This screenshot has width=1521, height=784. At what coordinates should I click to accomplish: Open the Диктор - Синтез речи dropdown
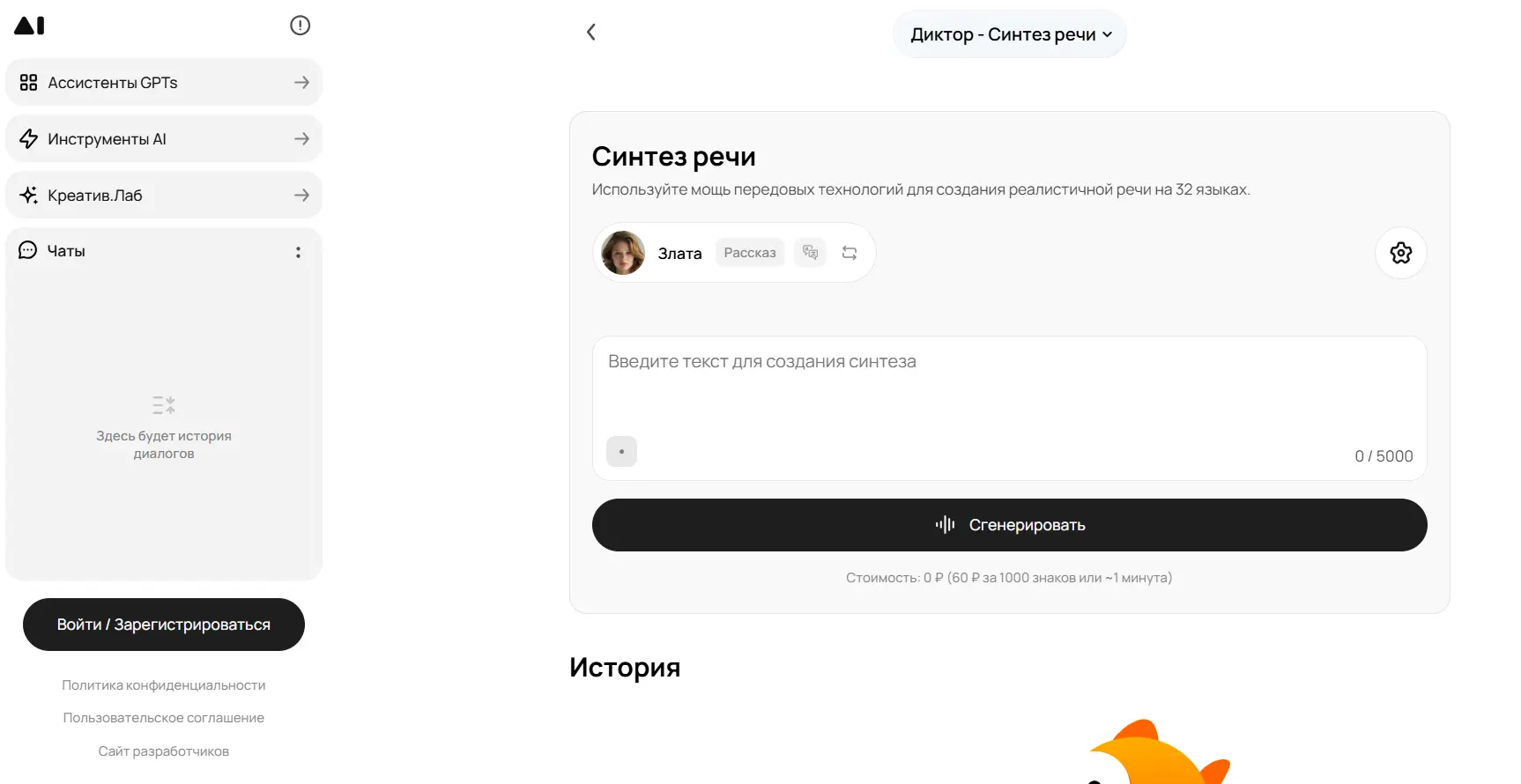coord(1010,34)
